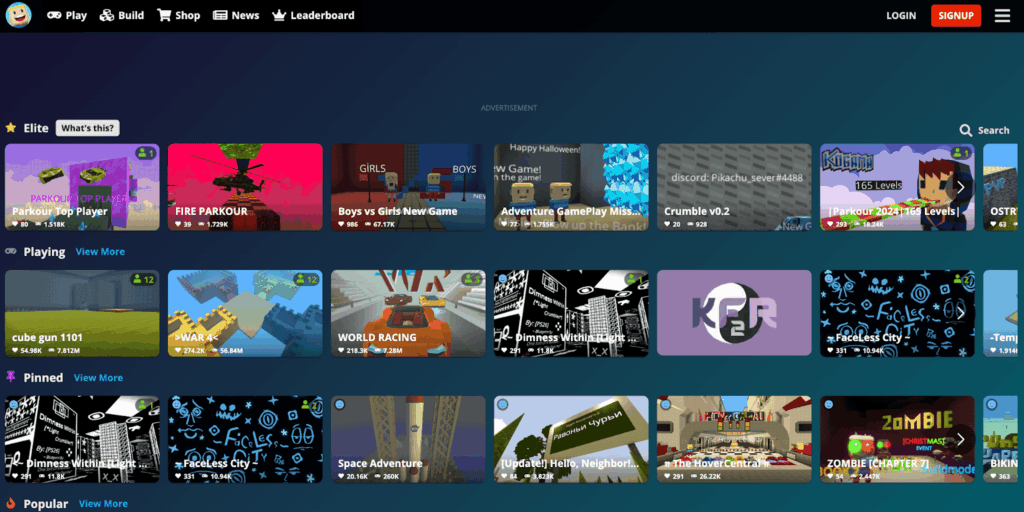Image resolution: width=1024 pixels, height=512 pixels.
Task: Click the Pinned pushpin icon
Action: (x=11, y=377)
